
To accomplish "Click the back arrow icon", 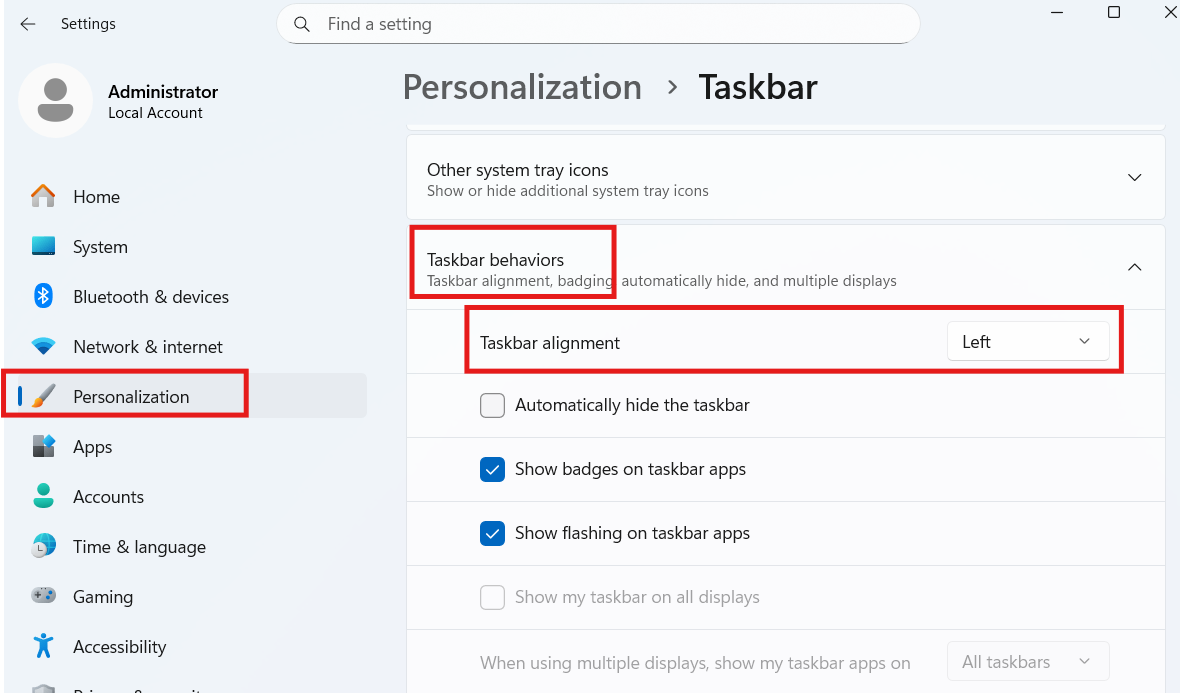I will click(28, 24).
